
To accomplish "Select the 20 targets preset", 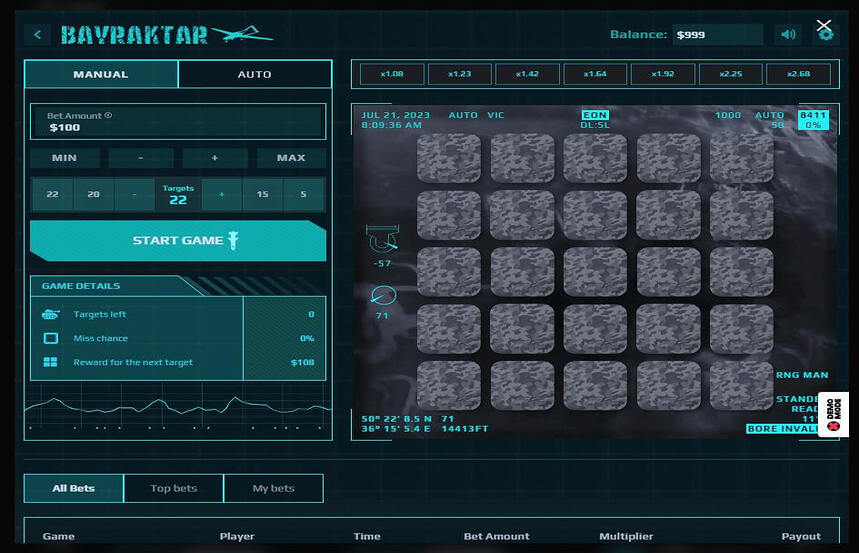I will 94,194.
